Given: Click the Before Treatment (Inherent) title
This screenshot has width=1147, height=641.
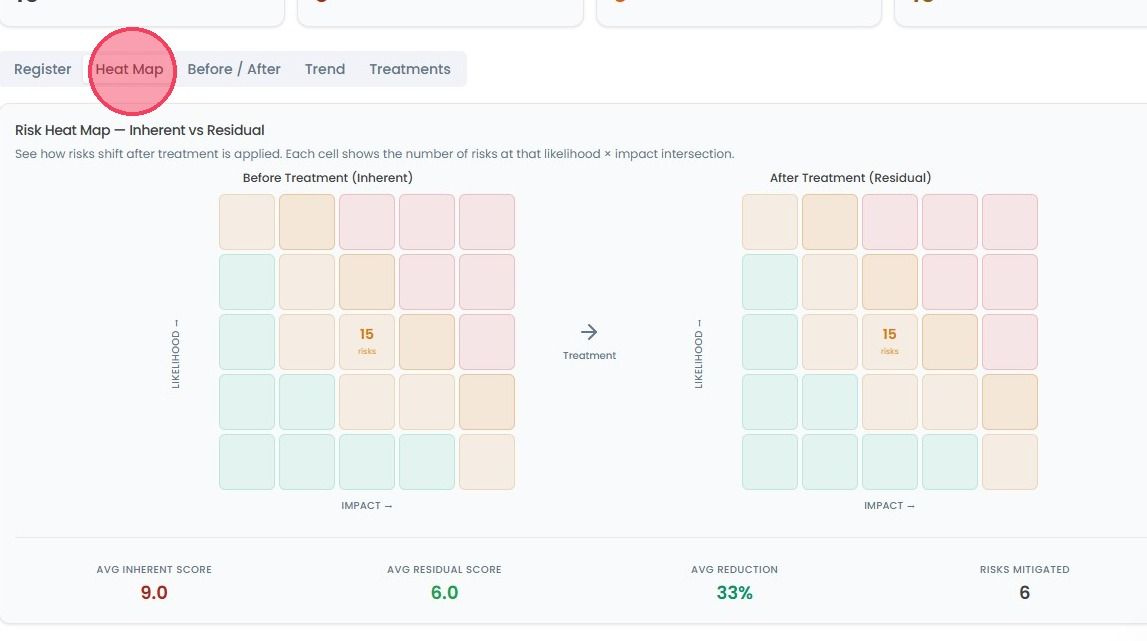Looking at the screenshot, I should click(328, 178).
